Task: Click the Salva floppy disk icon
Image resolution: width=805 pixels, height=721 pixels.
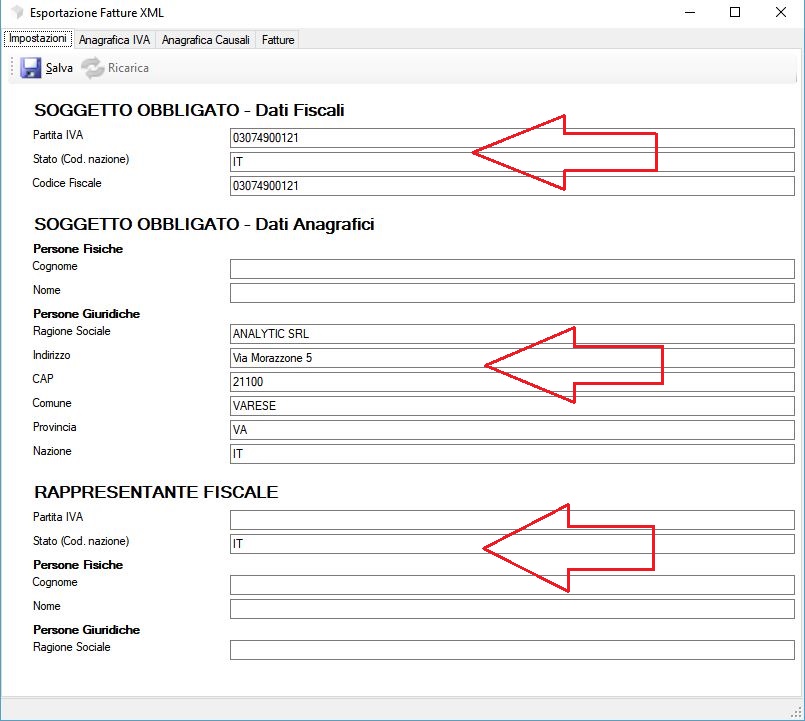Action: click(31, 68)
